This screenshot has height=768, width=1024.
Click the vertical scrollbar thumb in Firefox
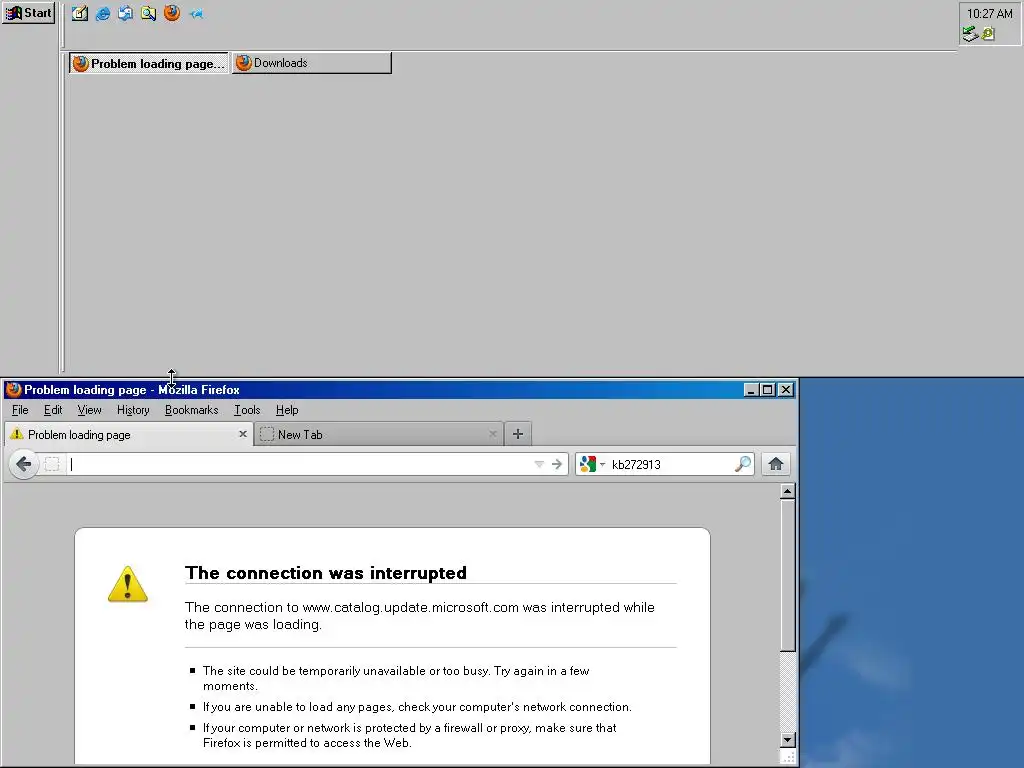[x=788, y=575]
